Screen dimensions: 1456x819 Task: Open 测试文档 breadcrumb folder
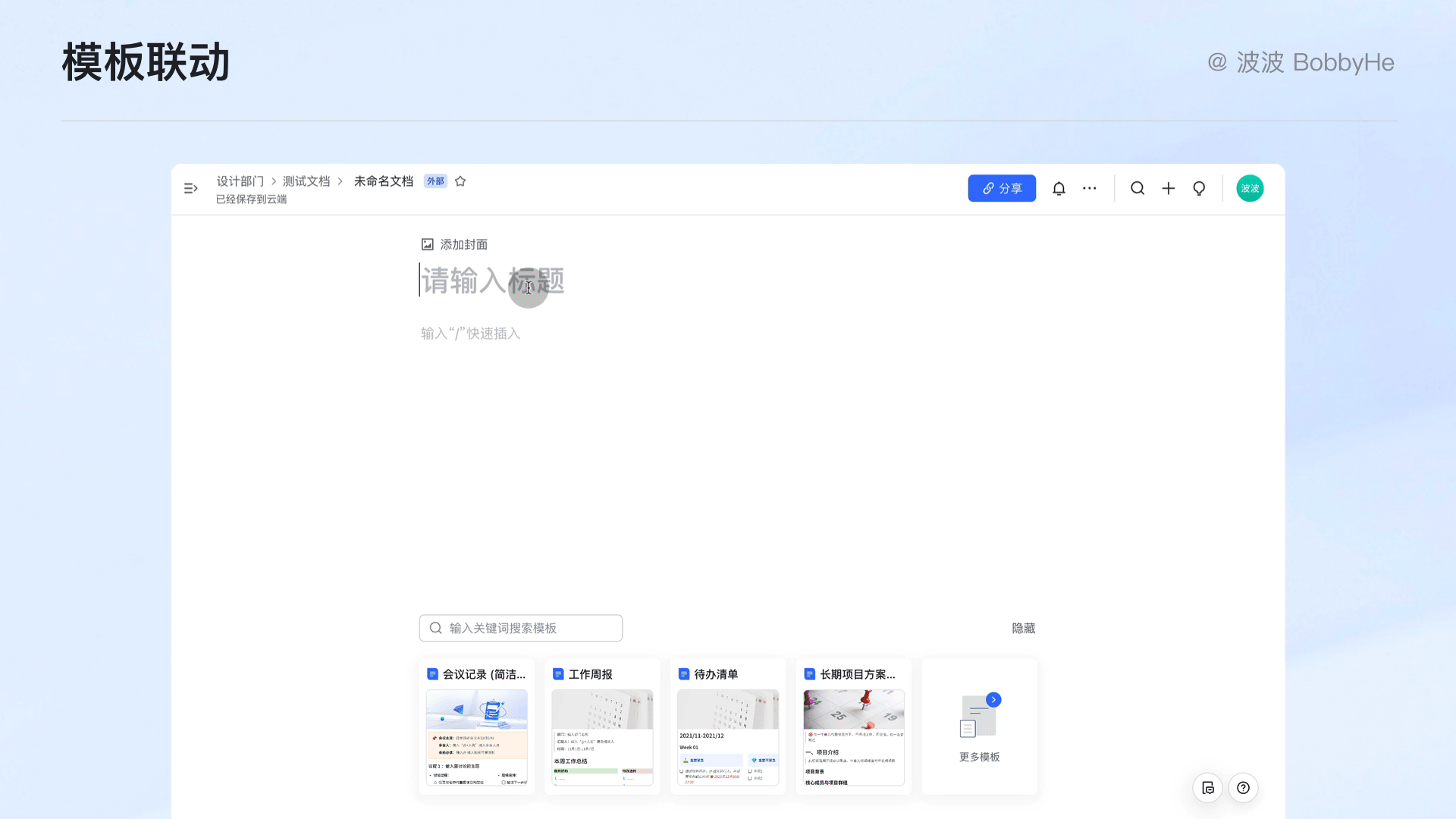coord(306,181)
